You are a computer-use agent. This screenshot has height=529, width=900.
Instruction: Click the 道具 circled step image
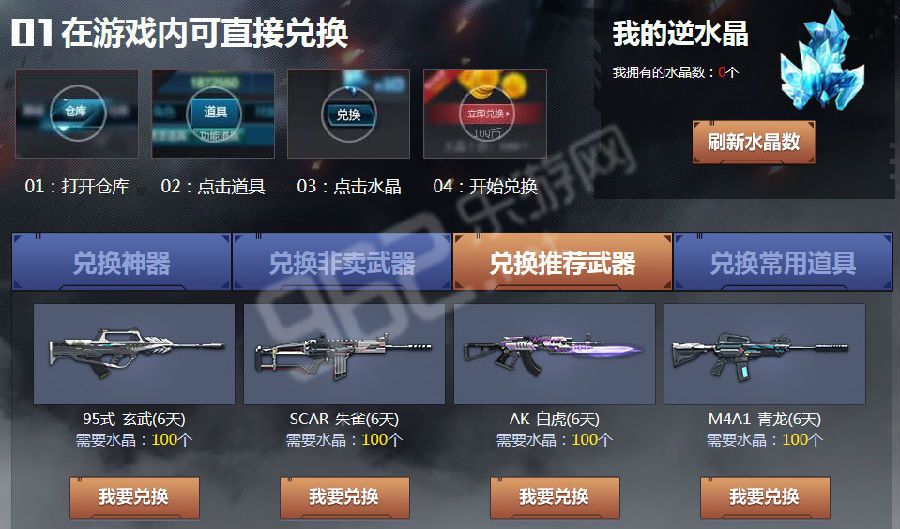coord(213,114)
